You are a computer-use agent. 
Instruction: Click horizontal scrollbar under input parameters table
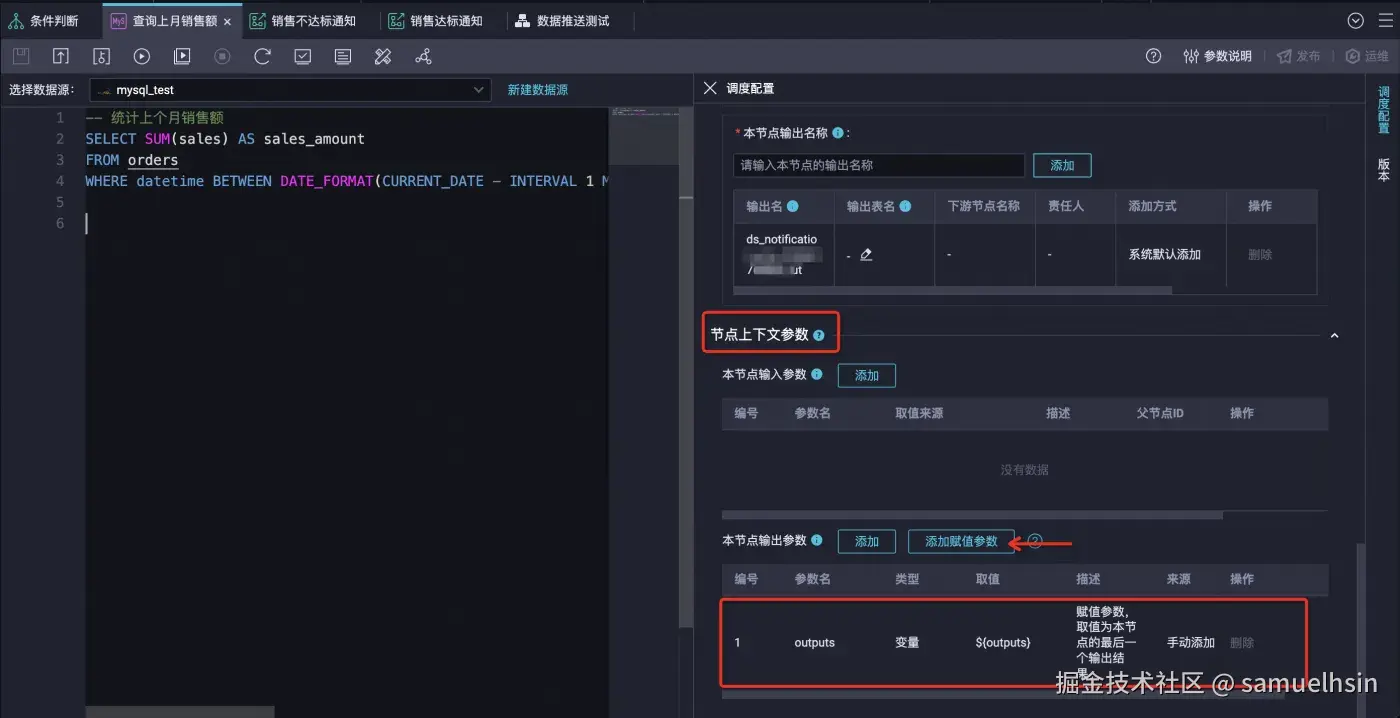click(972, 516)
